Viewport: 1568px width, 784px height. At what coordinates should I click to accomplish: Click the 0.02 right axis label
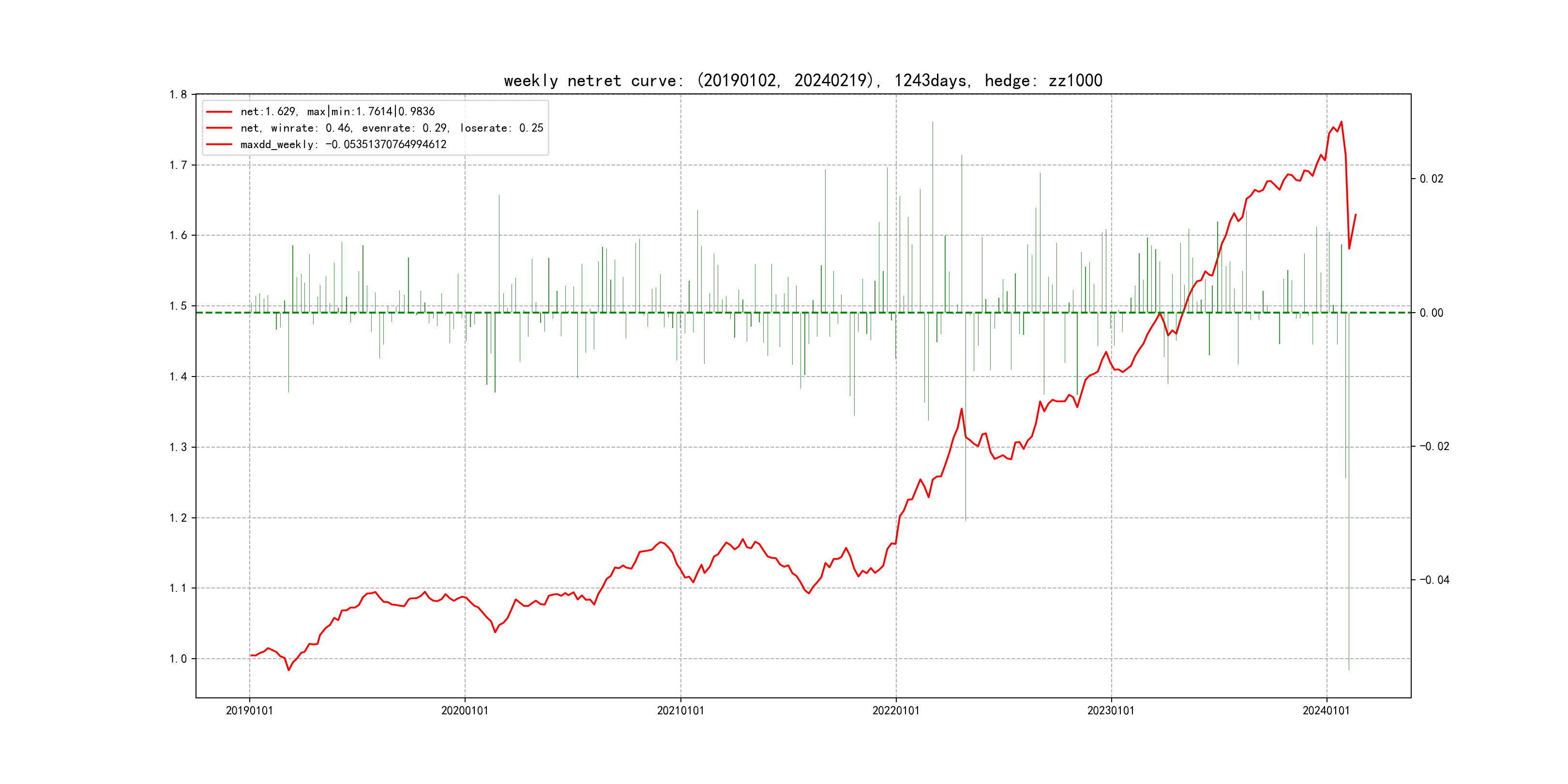point(1431,179)
